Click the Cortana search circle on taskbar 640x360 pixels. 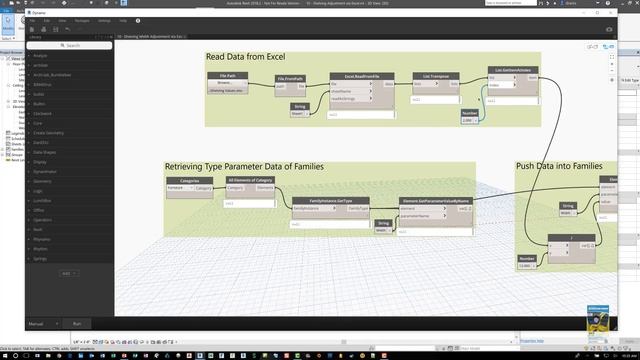[x=15, y=356]
